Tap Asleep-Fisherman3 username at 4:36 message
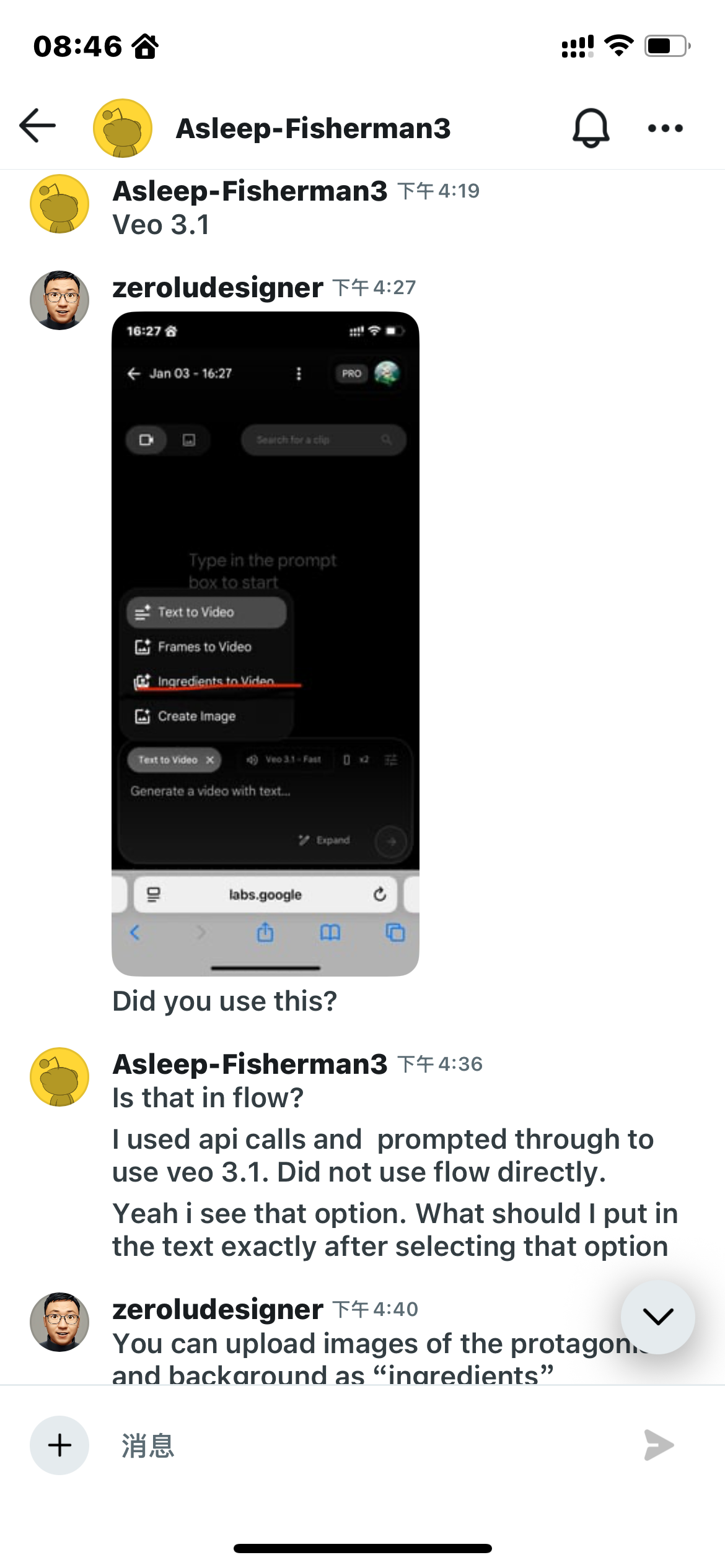This screenshot has height=1568, width=725. 250,1064
